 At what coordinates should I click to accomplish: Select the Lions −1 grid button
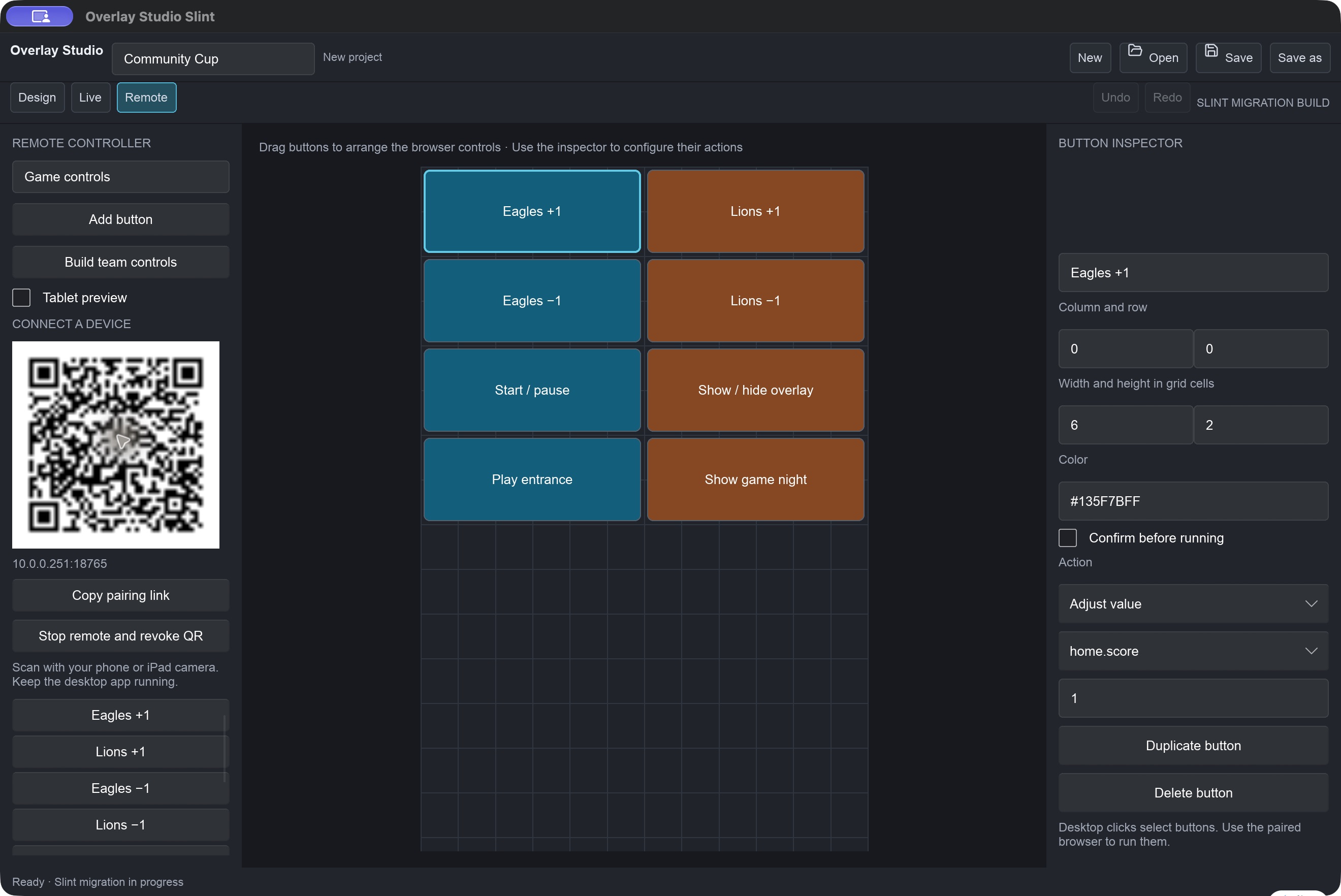pos(755,301)
